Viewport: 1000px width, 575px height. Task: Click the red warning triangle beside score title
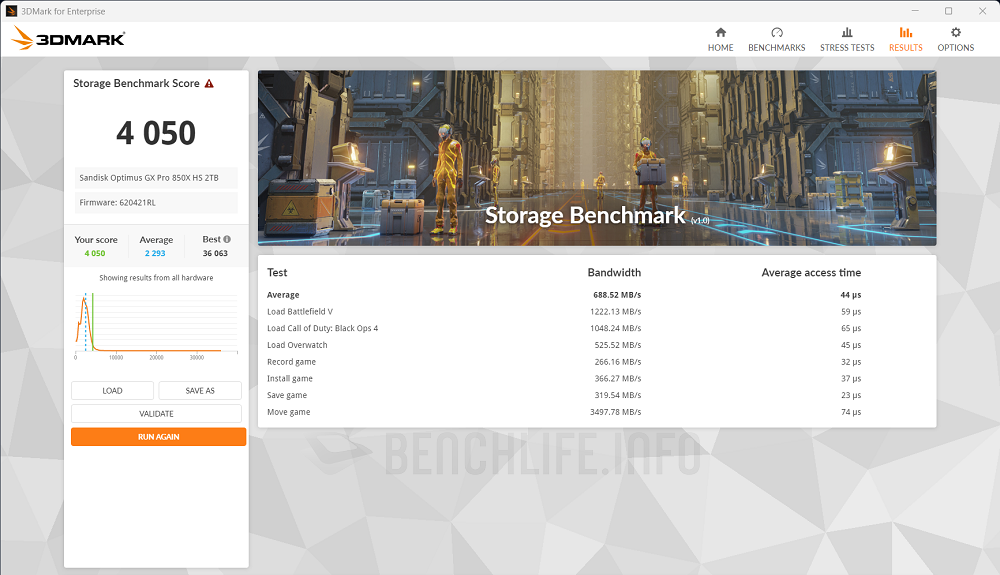(209, 84)
